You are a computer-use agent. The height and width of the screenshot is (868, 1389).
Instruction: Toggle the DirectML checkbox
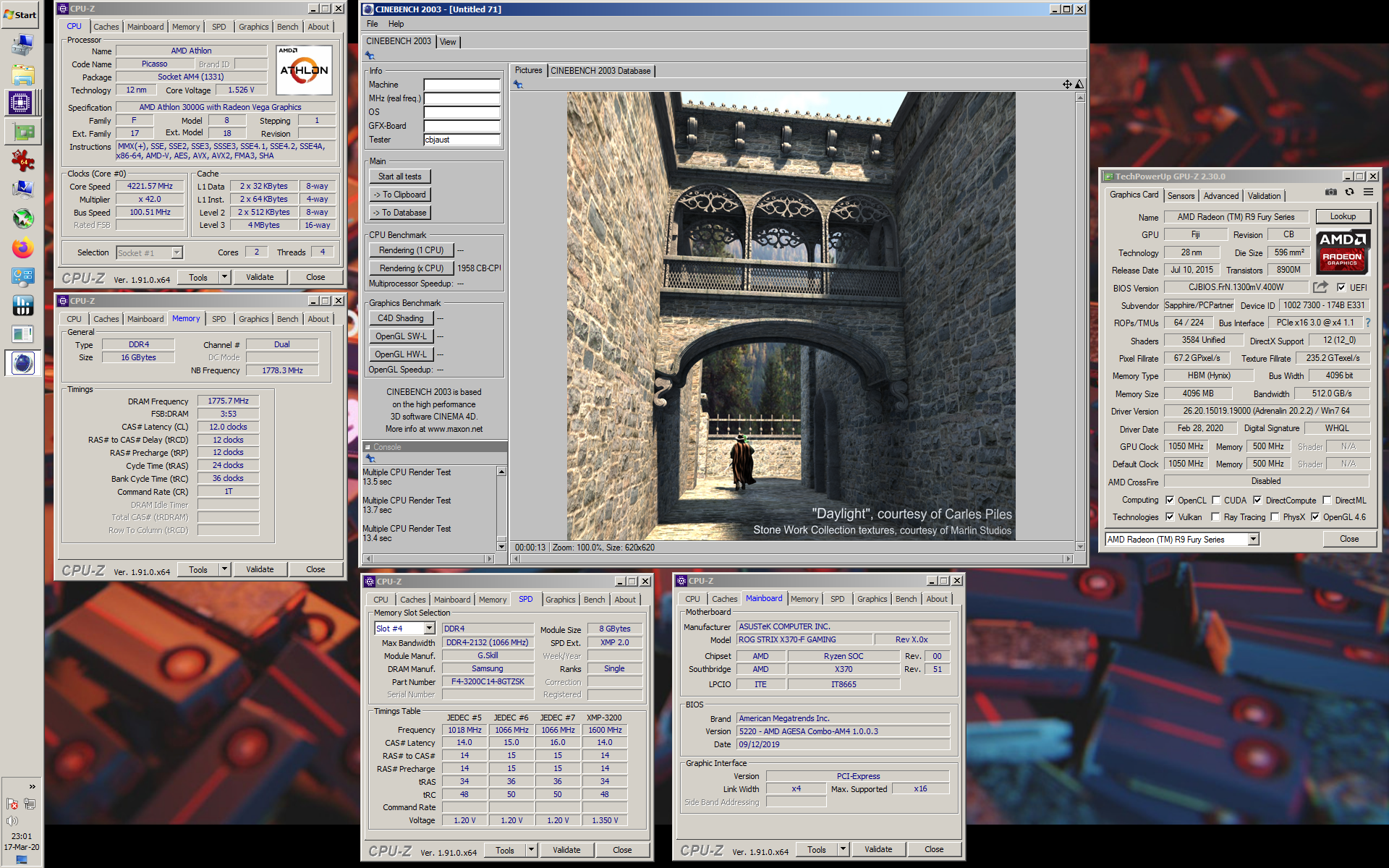coord(1327,500)
